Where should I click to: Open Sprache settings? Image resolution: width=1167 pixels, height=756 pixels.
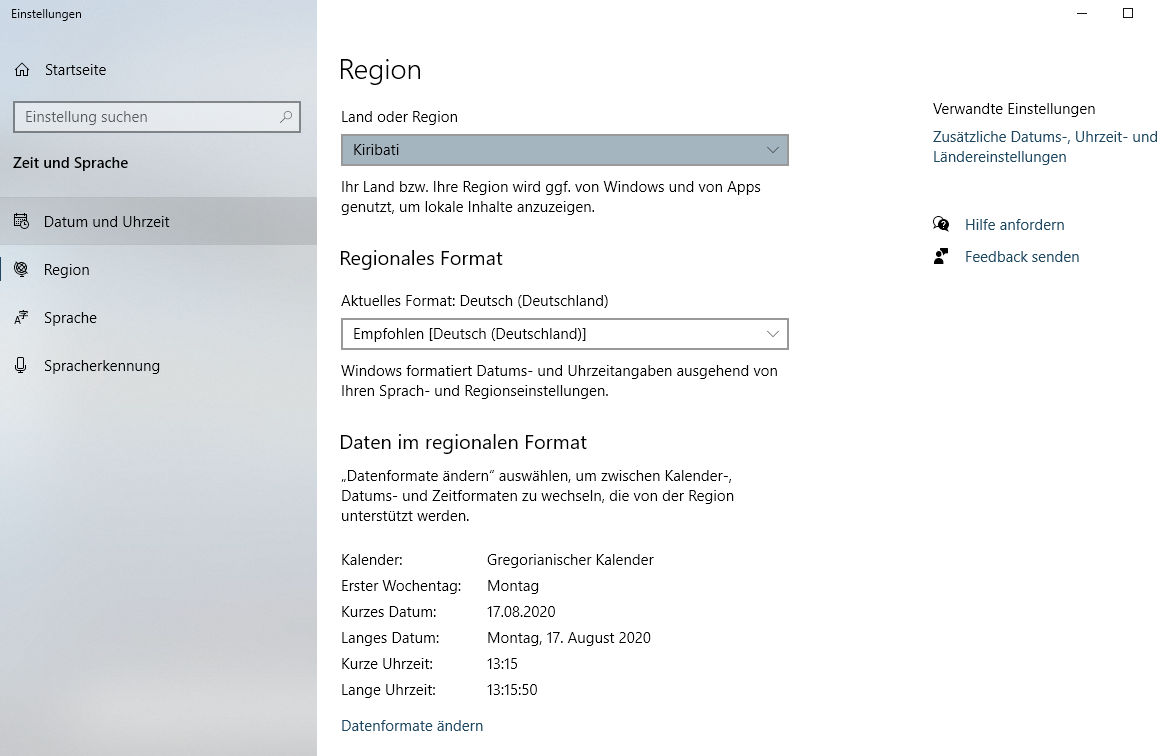[158, 318]
